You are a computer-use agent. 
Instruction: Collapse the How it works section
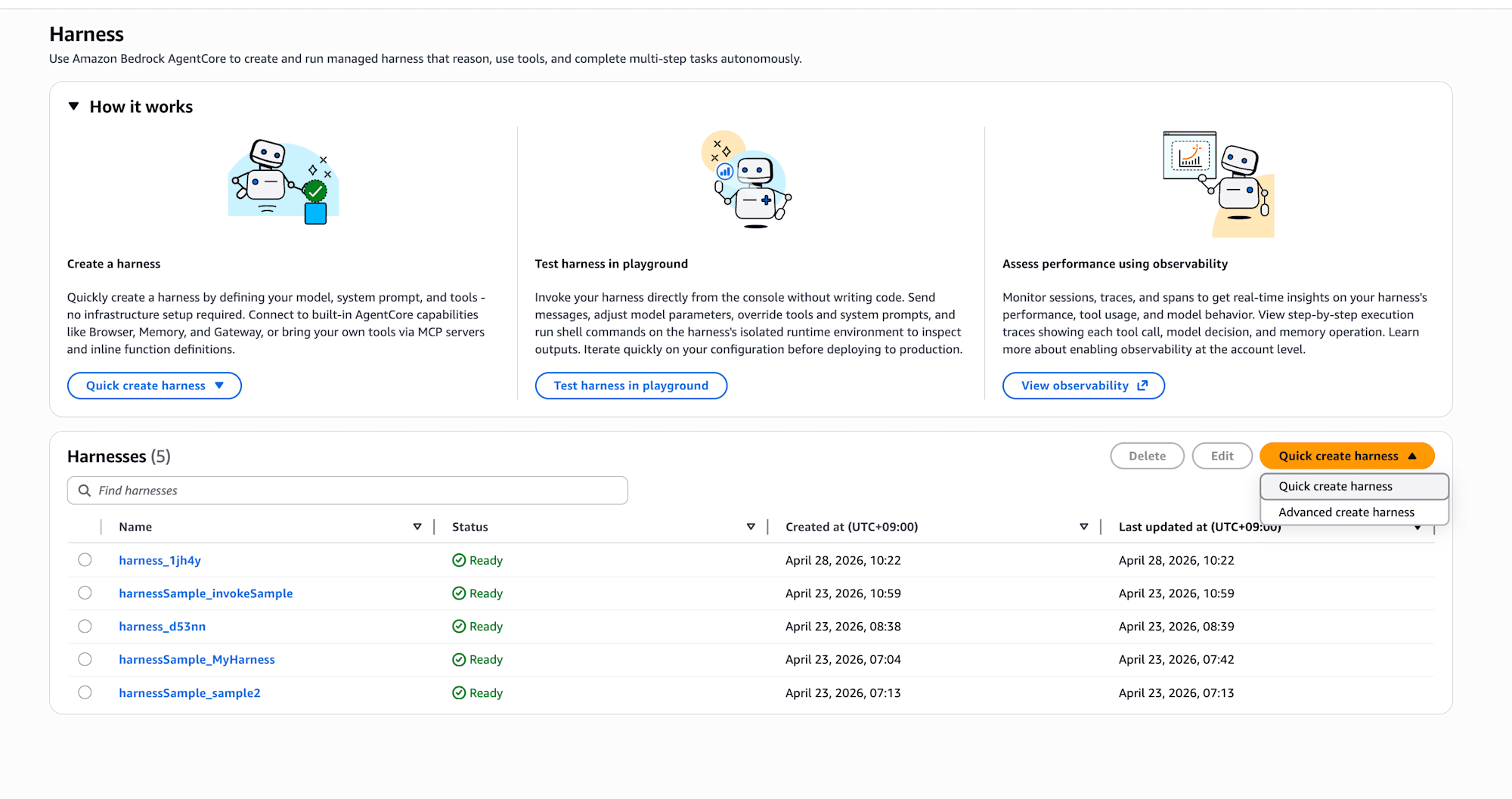click(x=73, y=107)
